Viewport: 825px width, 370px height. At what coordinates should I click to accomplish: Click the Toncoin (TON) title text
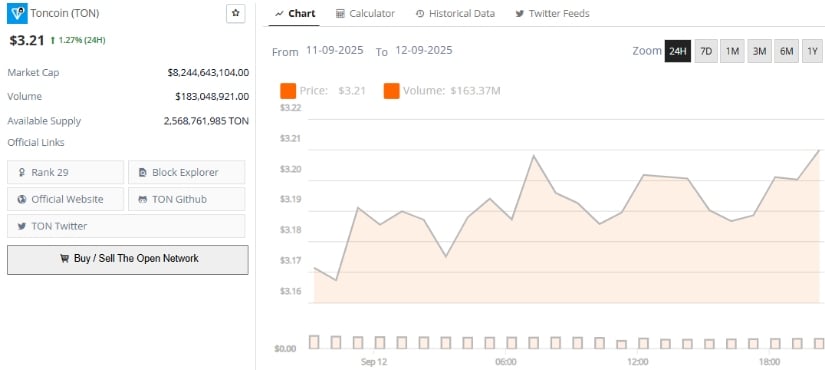click(65, 14)
